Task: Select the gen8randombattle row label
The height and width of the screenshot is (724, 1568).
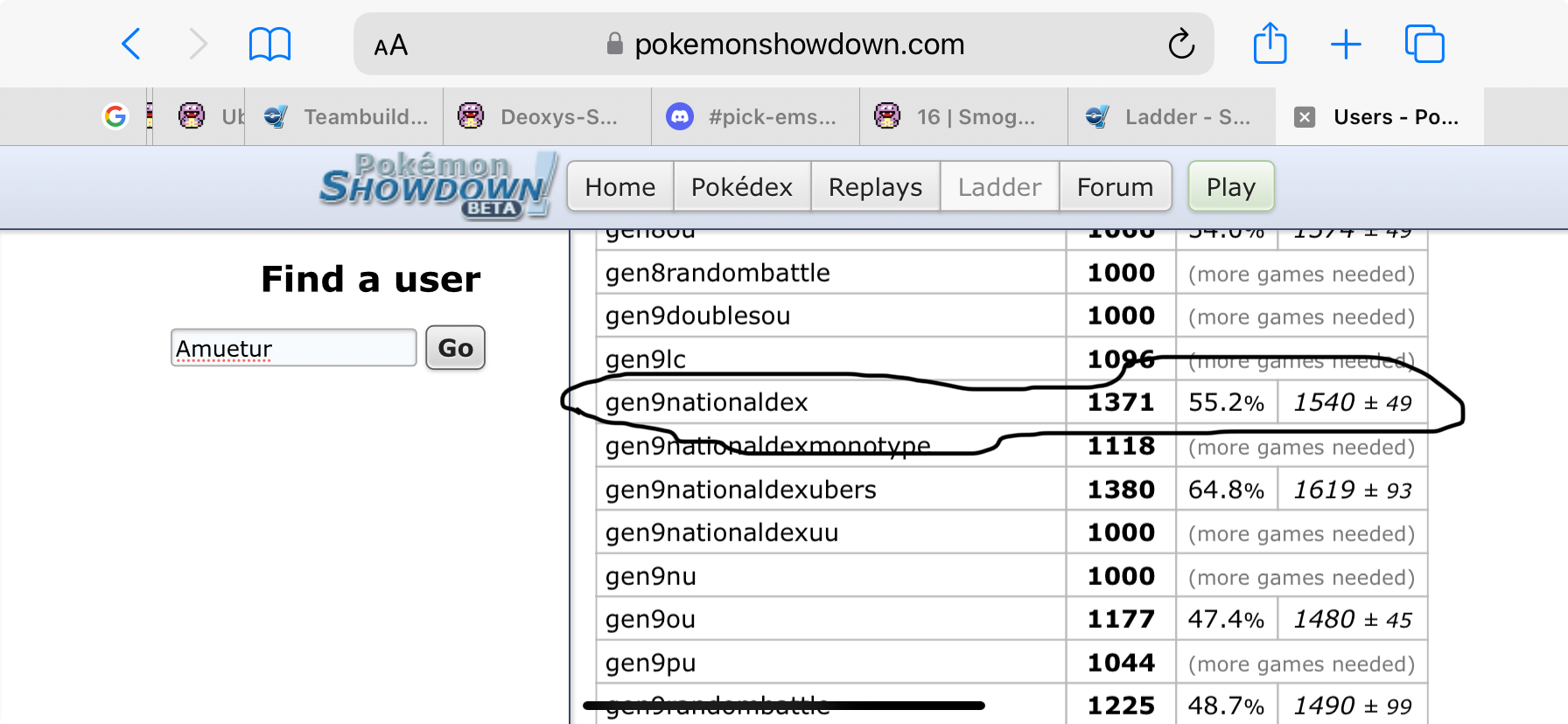Action: (717, 273)
